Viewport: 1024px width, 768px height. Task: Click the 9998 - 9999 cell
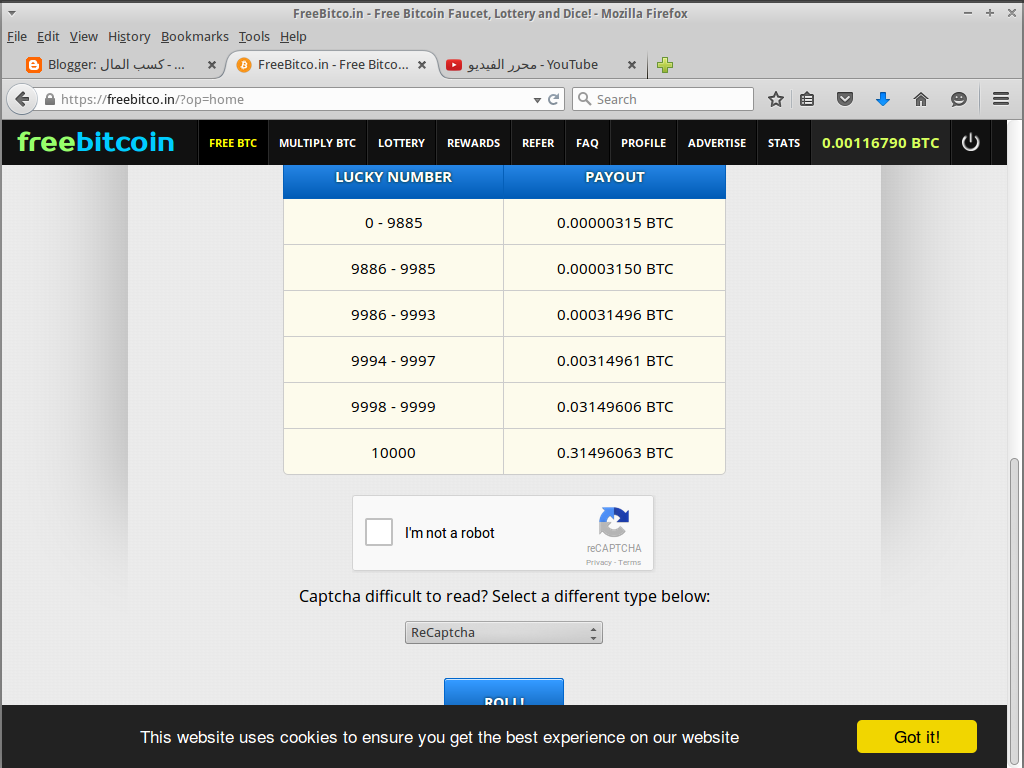pyautogui.click(x=393, y=407)
